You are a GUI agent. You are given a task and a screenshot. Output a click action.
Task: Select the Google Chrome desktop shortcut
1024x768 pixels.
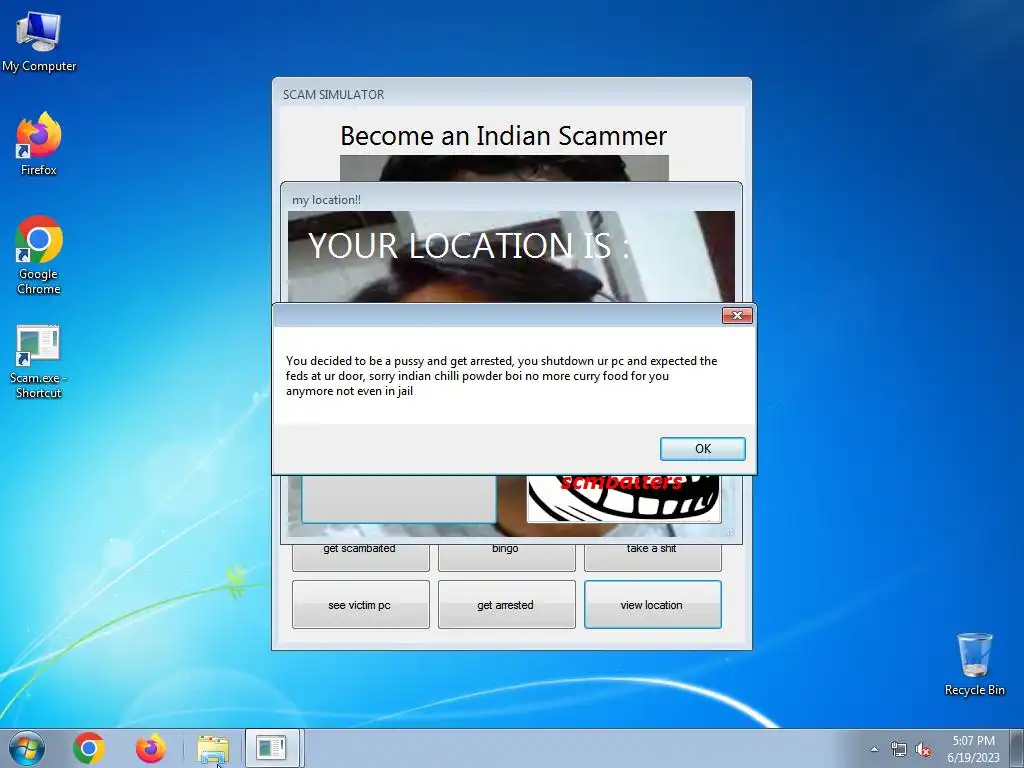coord(39,255)
